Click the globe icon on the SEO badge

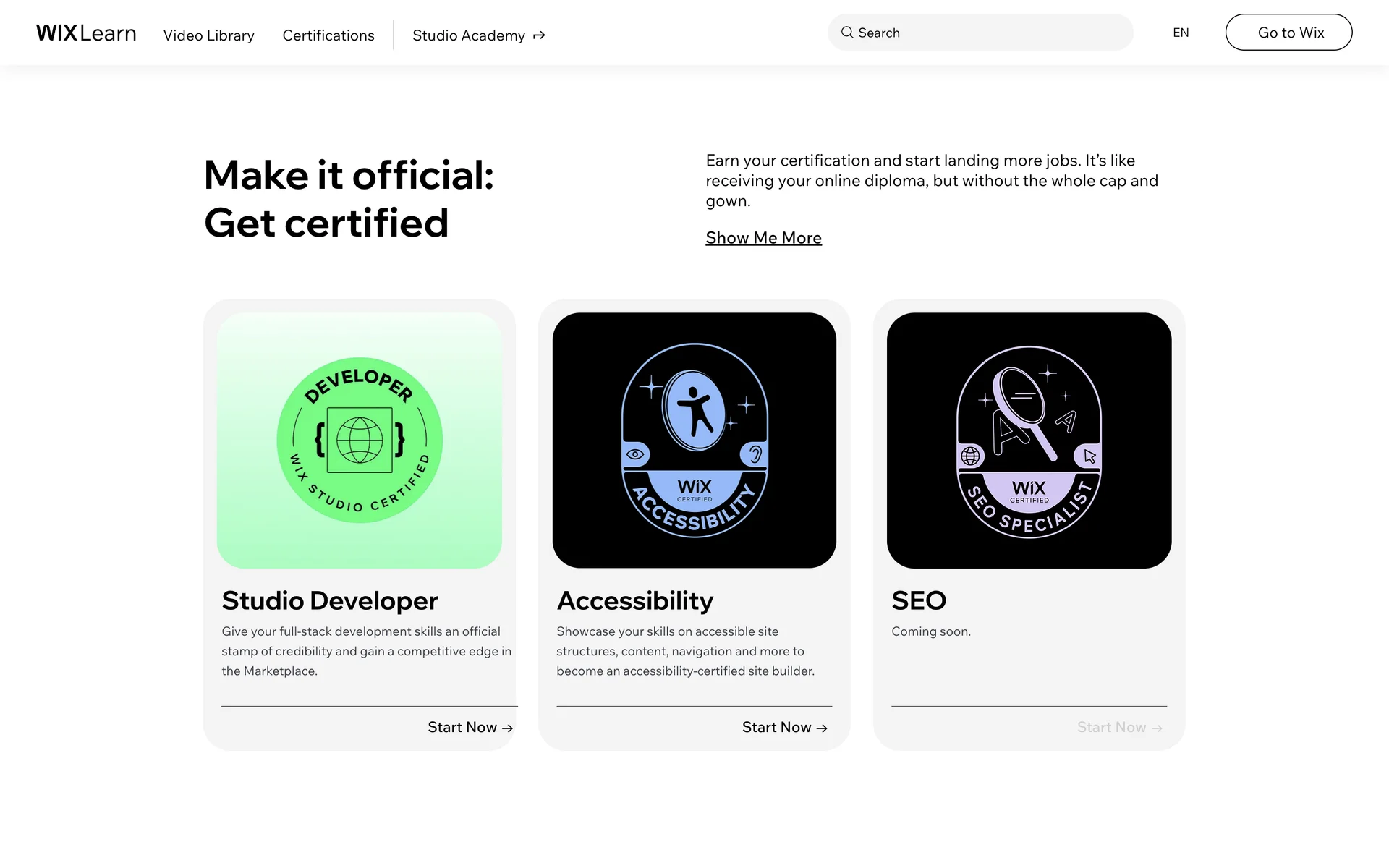click(970, 456)
